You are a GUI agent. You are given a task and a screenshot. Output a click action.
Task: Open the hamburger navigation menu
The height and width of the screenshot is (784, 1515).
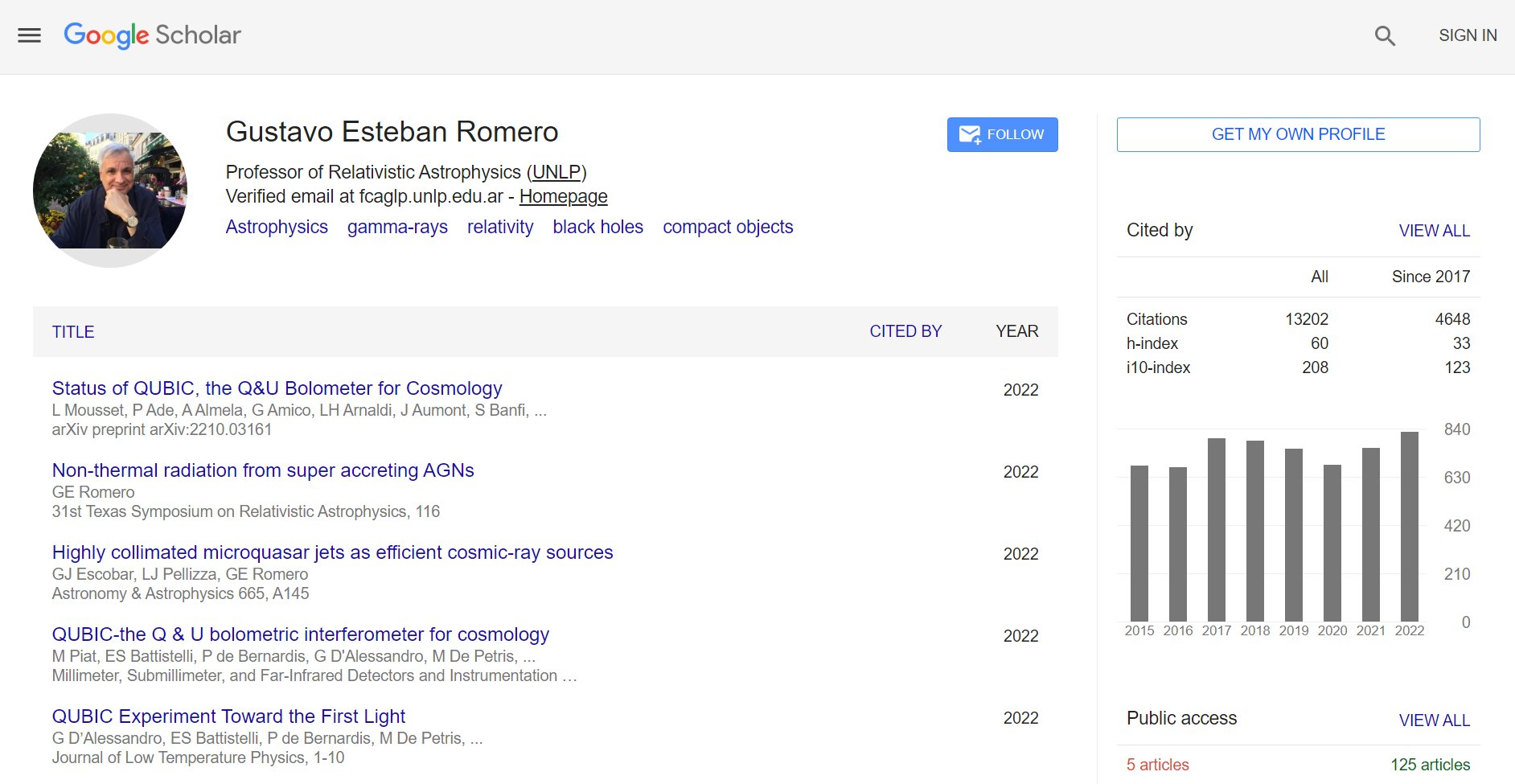pos(29,35)
